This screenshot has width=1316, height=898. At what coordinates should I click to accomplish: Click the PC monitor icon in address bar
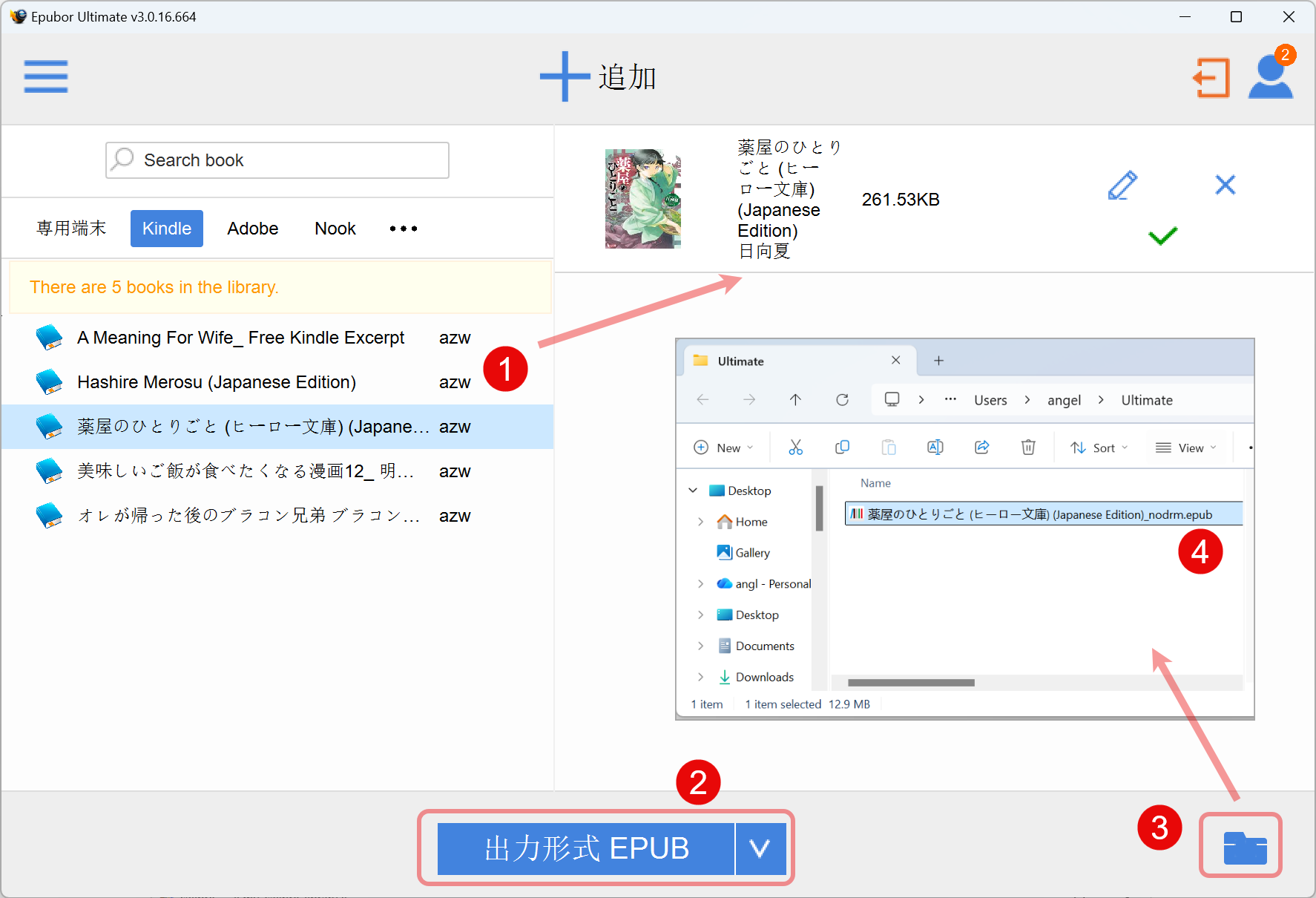pyautogui.click(x=892, y=400)
